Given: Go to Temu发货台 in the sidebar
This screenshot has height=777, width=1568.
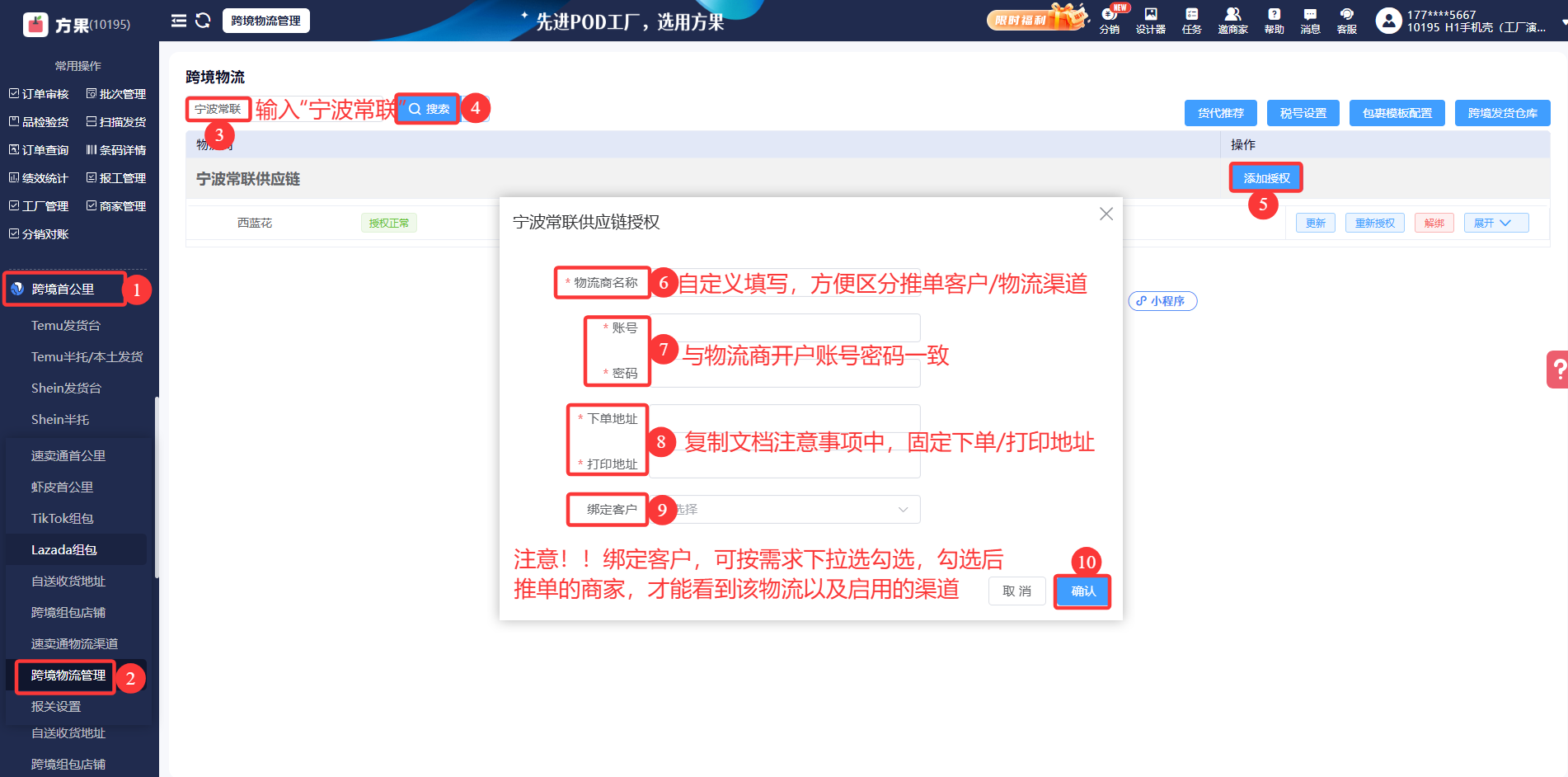Looking at the screenshot, I should point(66,326).
